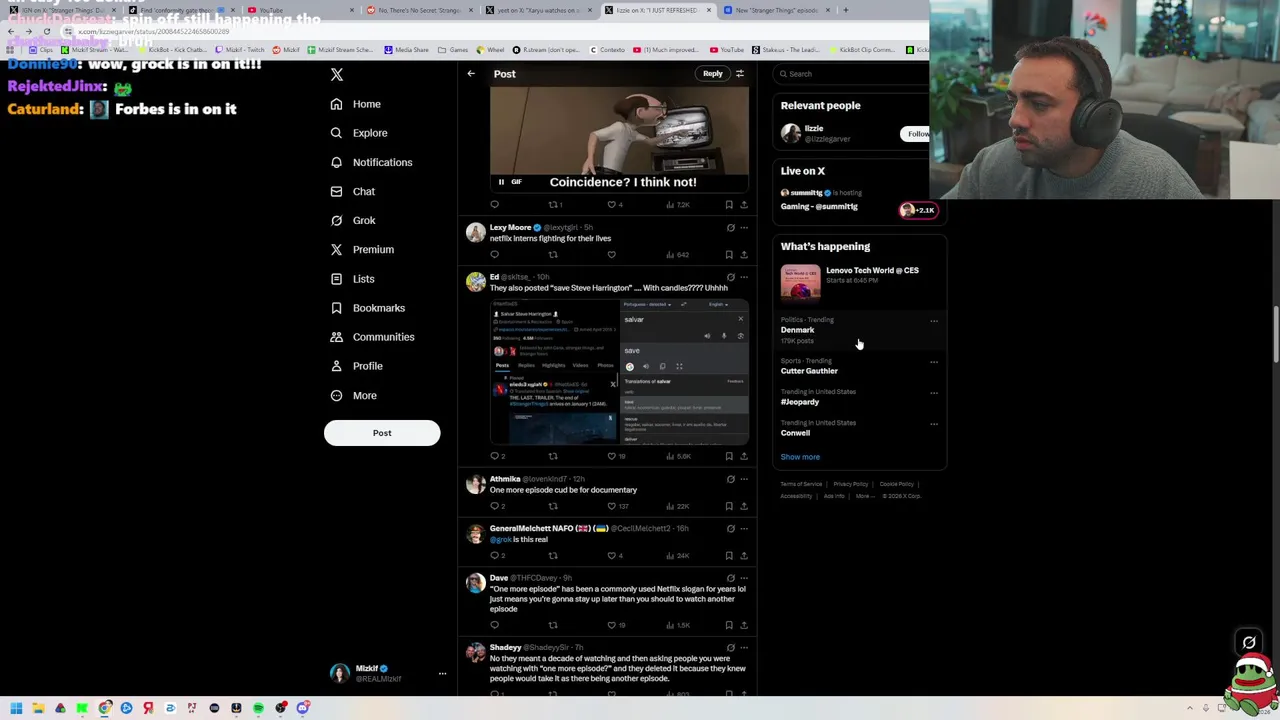Screen dimensions: 1280x720
Task: Open more options on Athmika's reply
Action: coord(744,479)
